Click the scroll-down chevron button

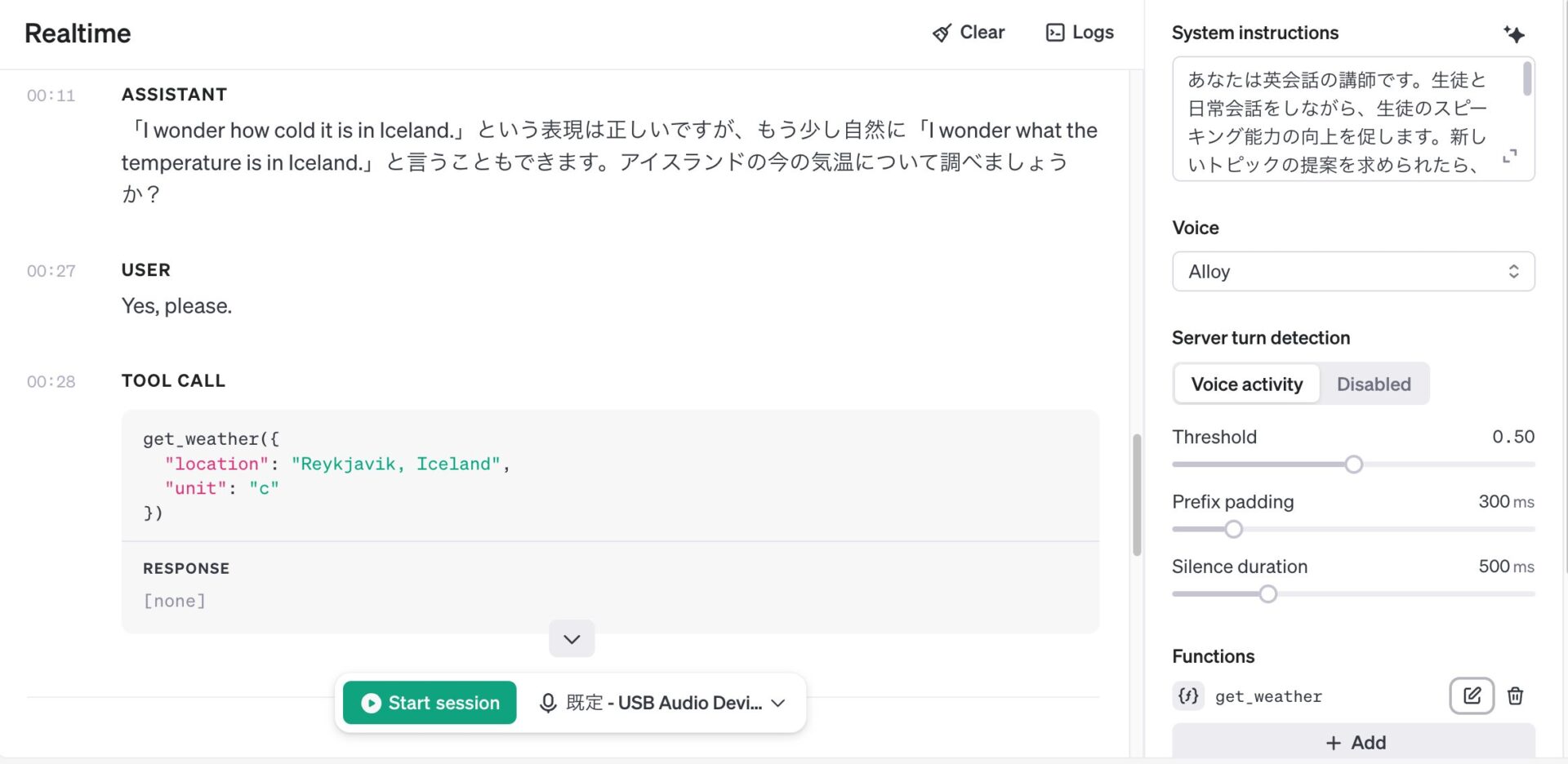[x=572, y=639]
